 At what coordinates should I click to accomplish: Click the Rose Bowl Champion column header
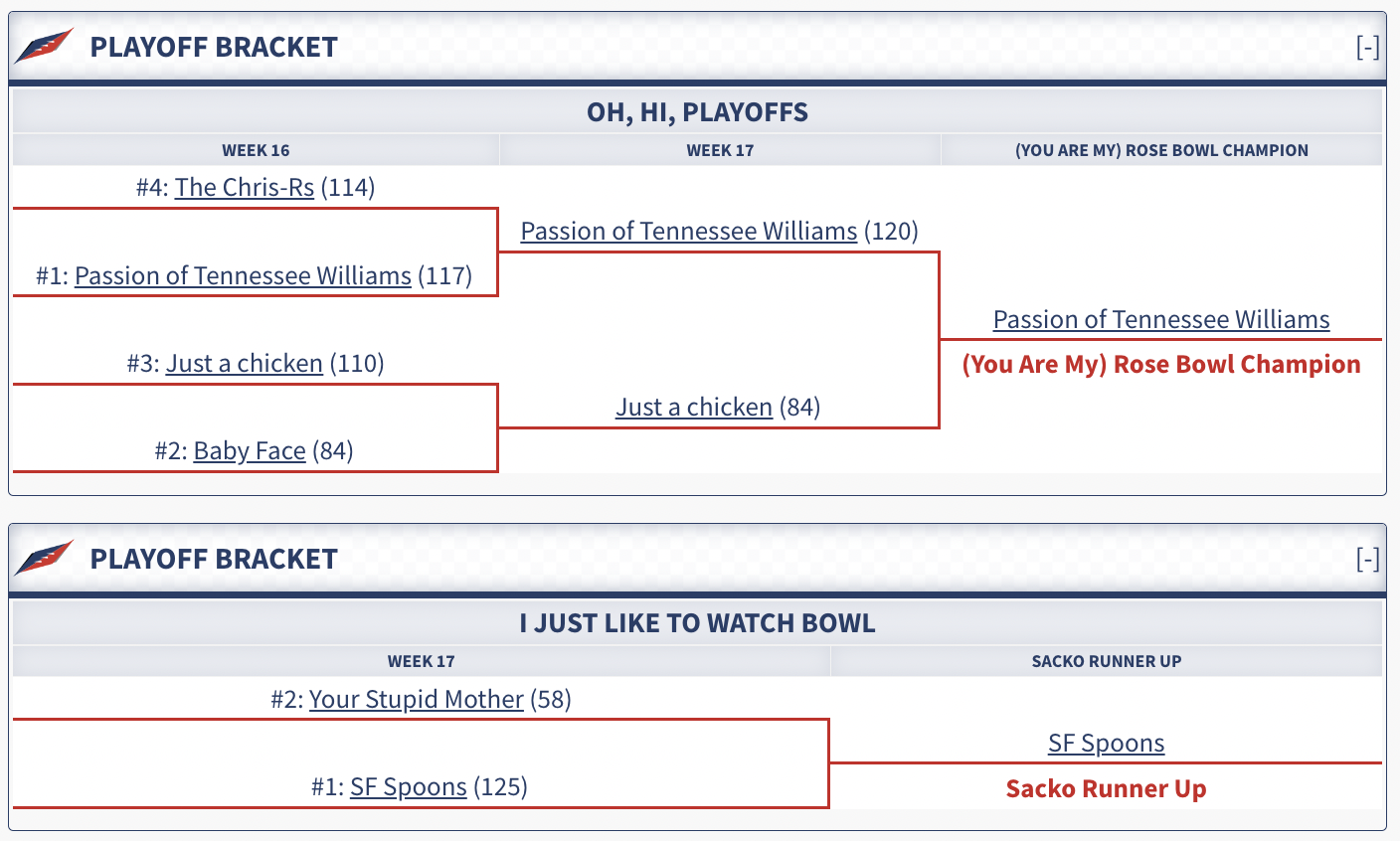coord(1160,150)
